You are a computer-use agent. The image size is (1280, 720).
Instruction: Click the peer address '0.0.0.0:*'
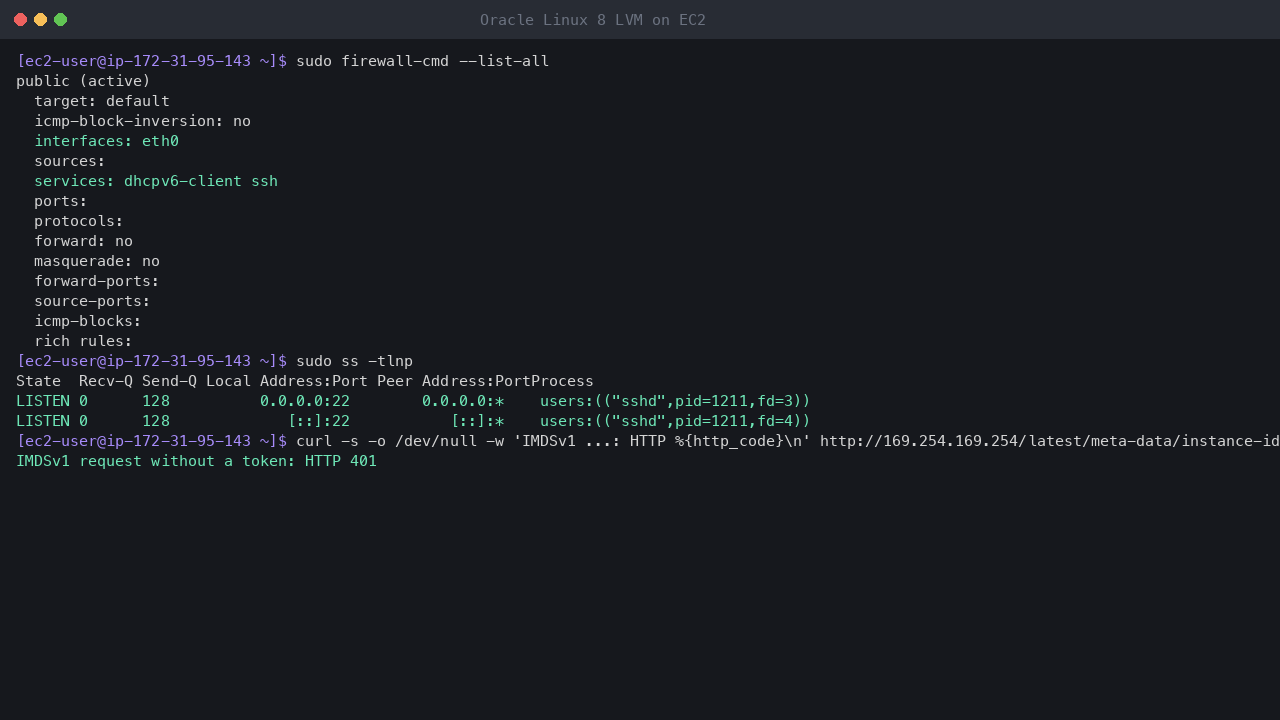pyautogui.click(x=463, y=401)
